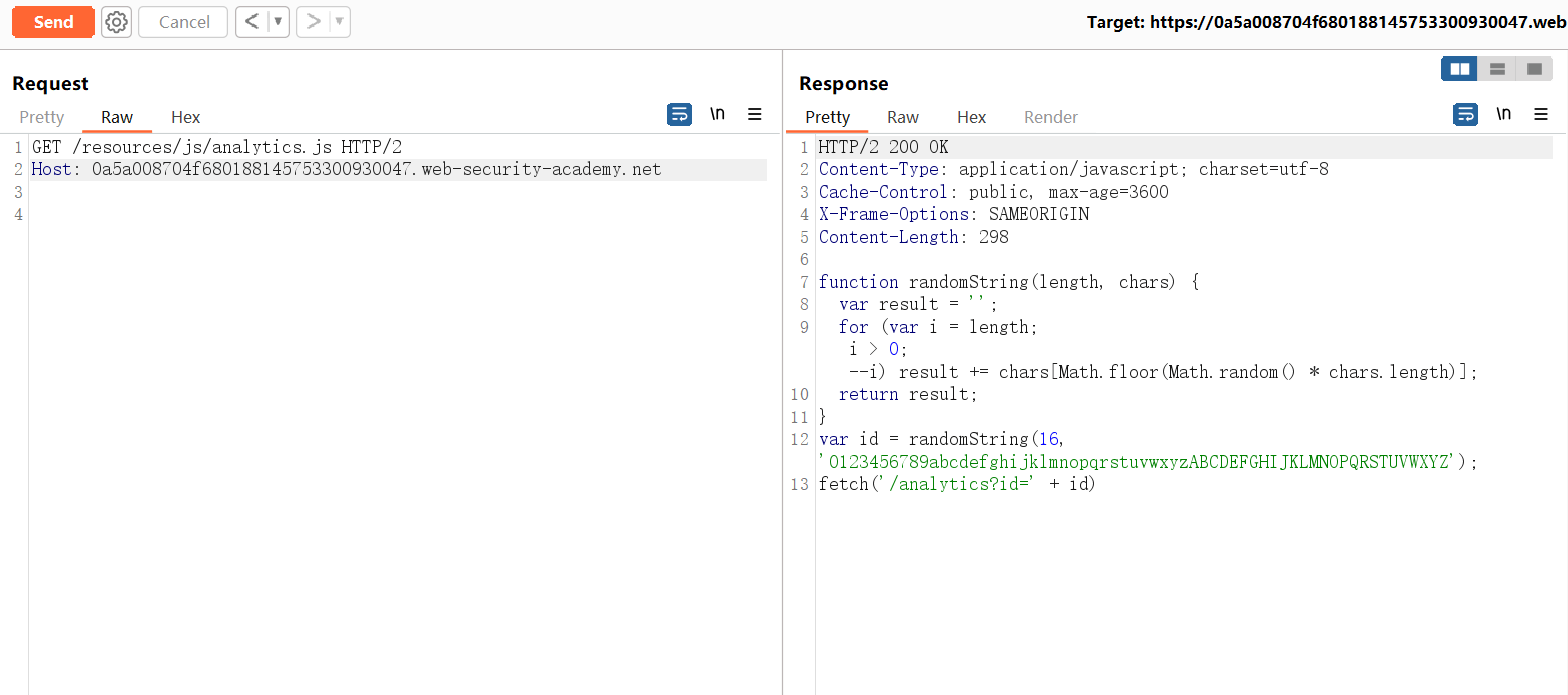Open request settings gear icon
The width and height of the screenshot is (1568, 695).
tap(117, 22)
